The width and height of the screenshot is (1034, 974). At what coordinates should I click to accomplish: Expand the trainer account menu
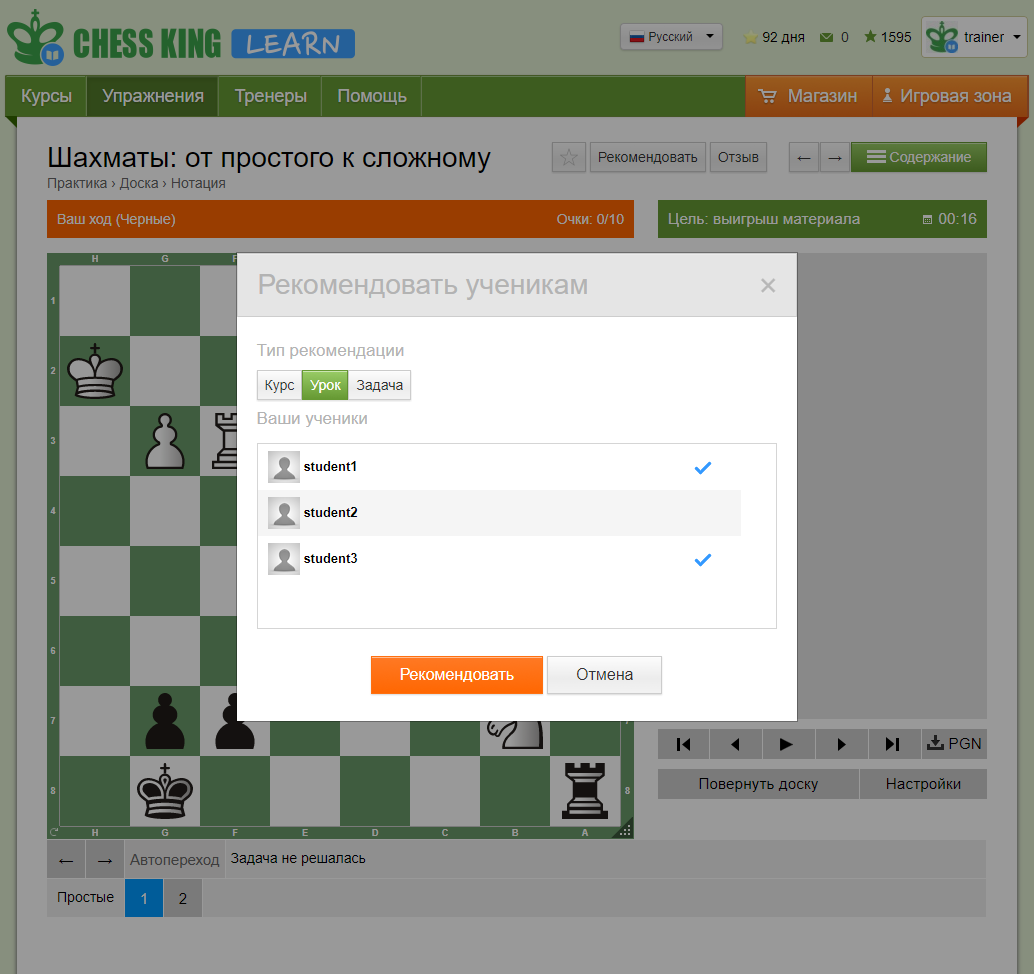point(974,38)
